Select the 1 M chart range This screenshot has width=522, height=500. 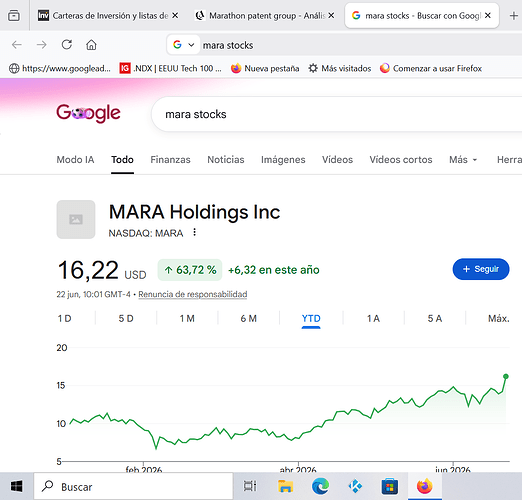click(x=187, y=319)
